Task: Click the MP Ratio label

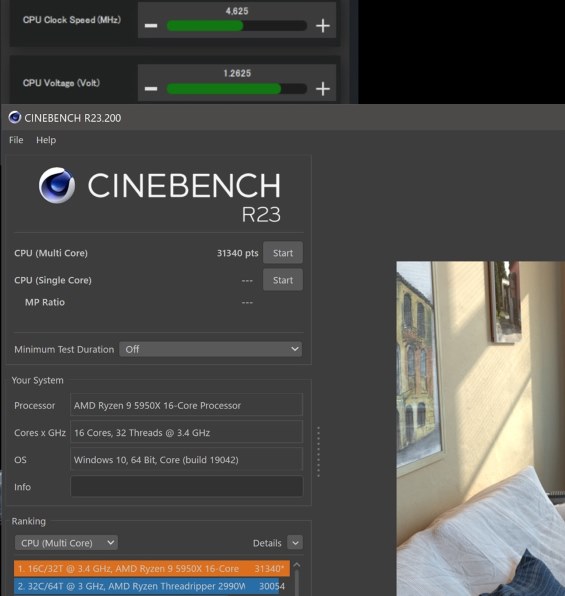Action: click(x=45, y=302)
